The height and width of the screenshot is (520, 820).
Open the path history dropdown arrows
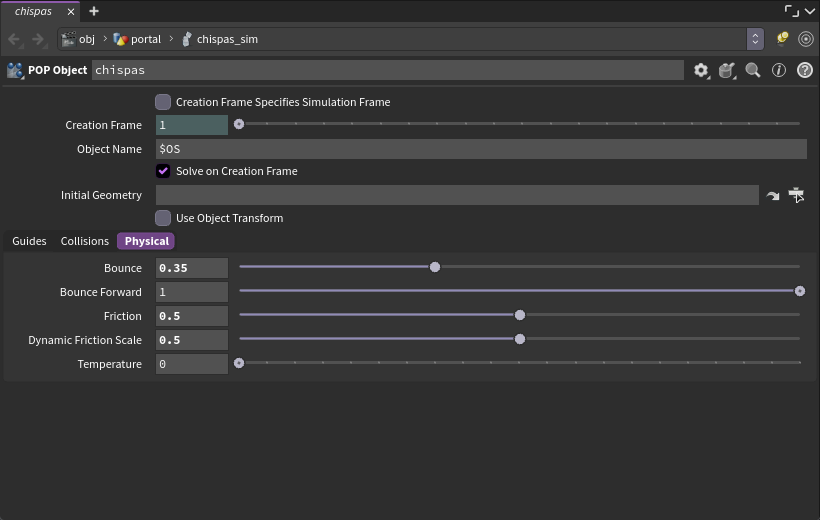point(755,39)
